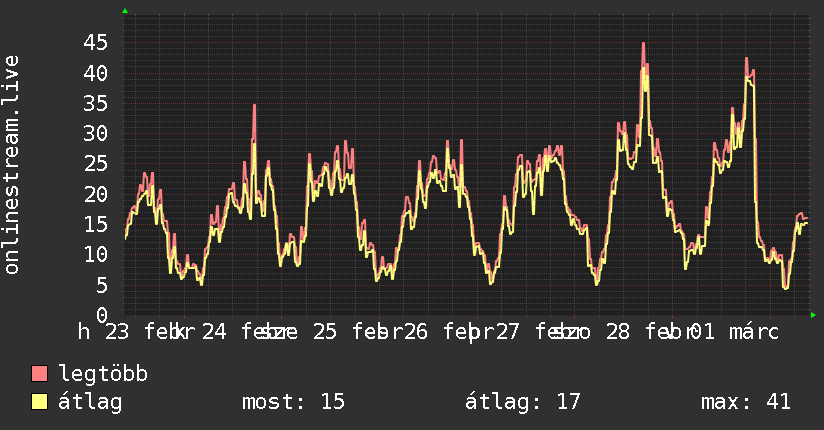Click the márc month label

coord(754,332)
